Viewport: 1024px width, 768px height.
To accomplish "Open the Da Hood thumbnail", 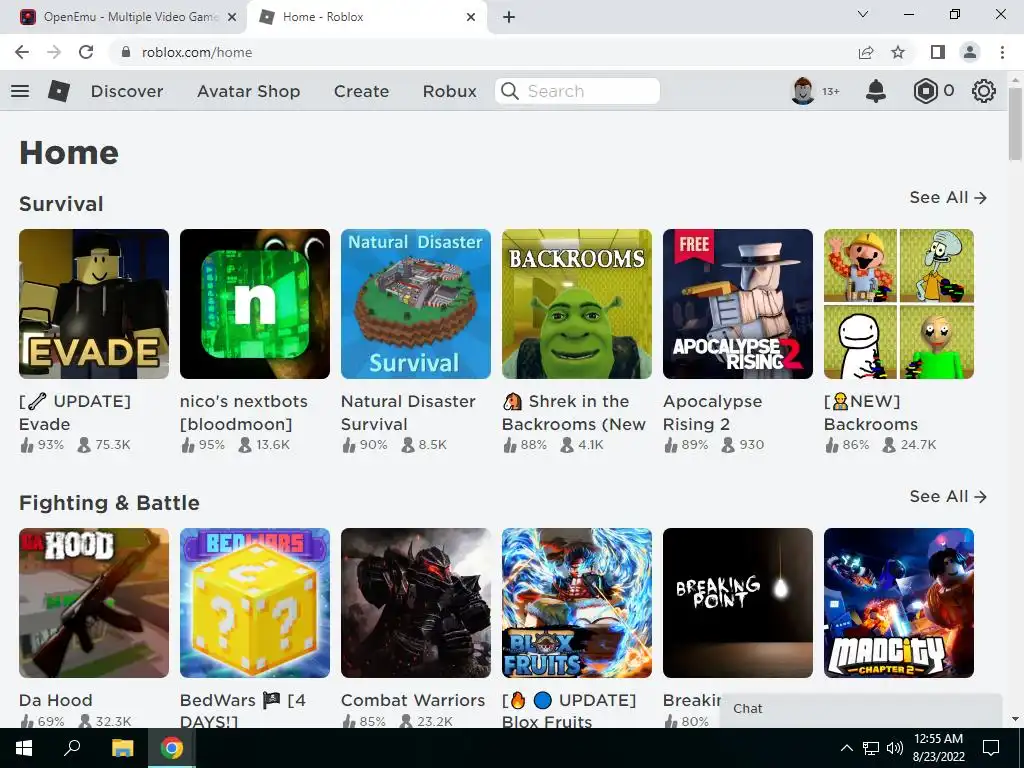I will click(94, 603).
